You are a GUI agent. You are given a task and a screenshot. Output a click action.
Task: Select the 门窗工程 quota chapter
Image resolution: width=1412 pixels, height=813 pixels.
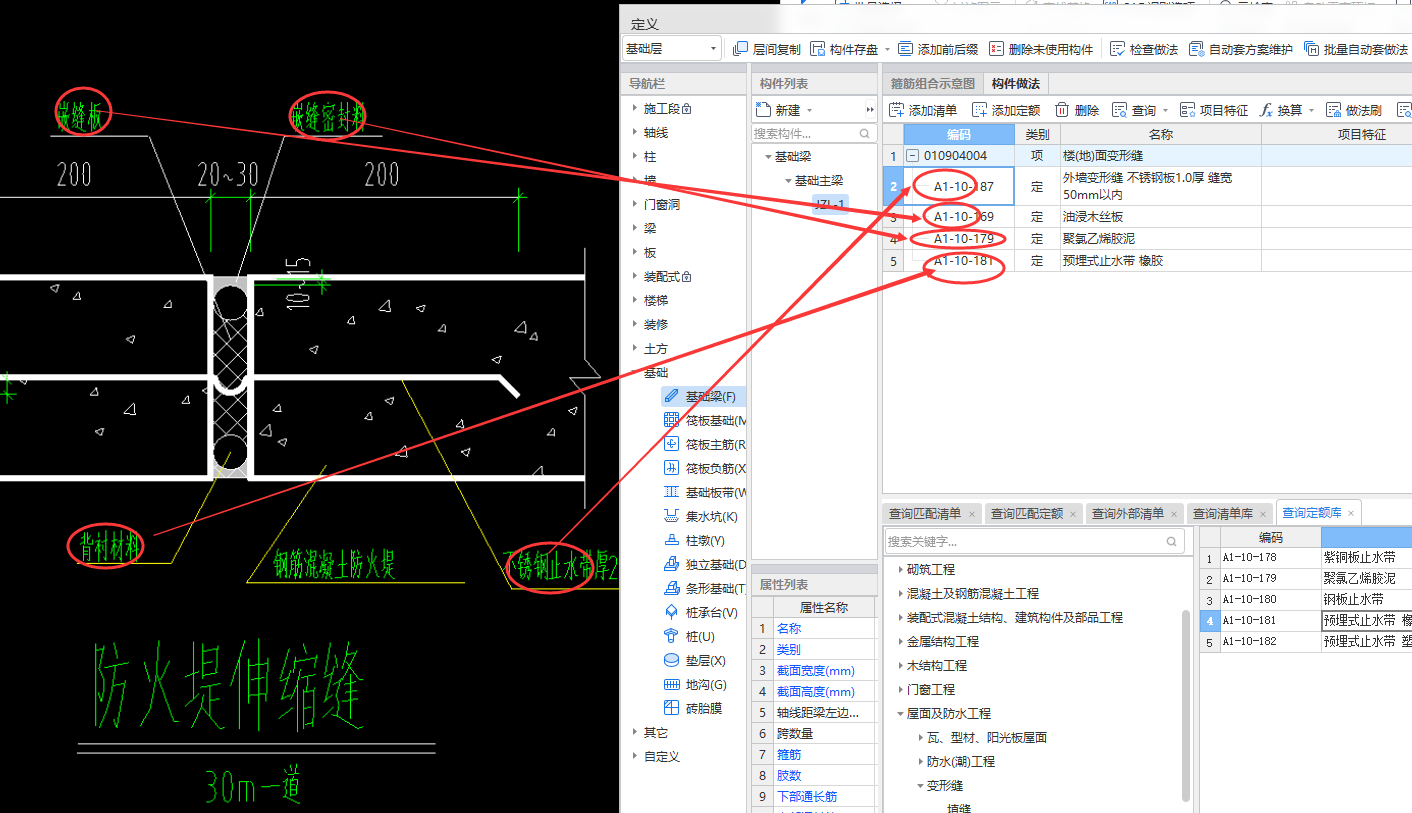[931, 689]
